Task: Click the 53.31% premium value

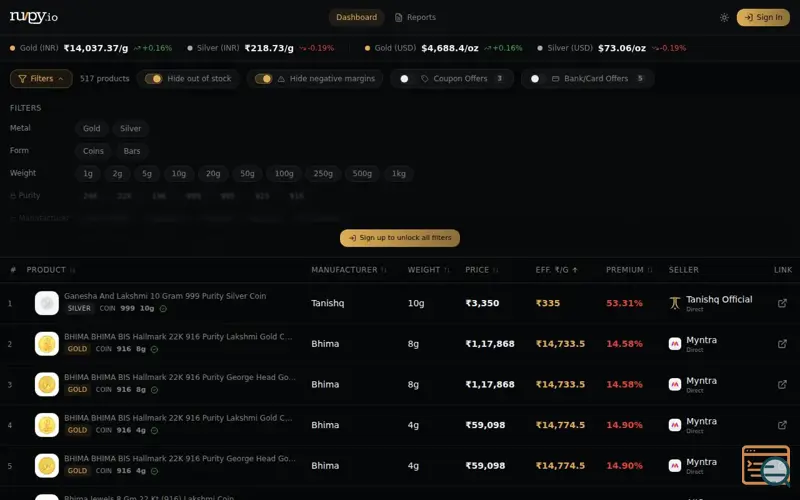Action: pos(624,303)
